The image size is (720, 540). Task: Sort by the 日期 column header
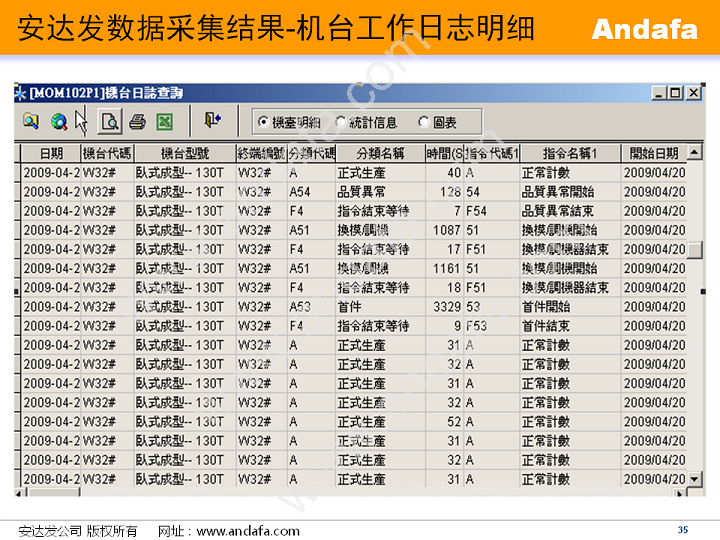click(50, 153)
